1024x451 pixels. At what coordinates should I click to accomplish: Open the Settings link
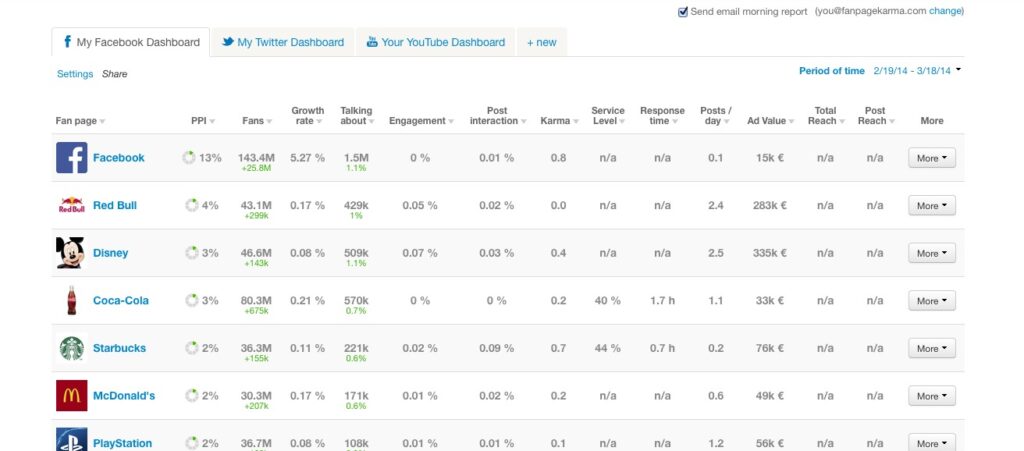[74, 74]
